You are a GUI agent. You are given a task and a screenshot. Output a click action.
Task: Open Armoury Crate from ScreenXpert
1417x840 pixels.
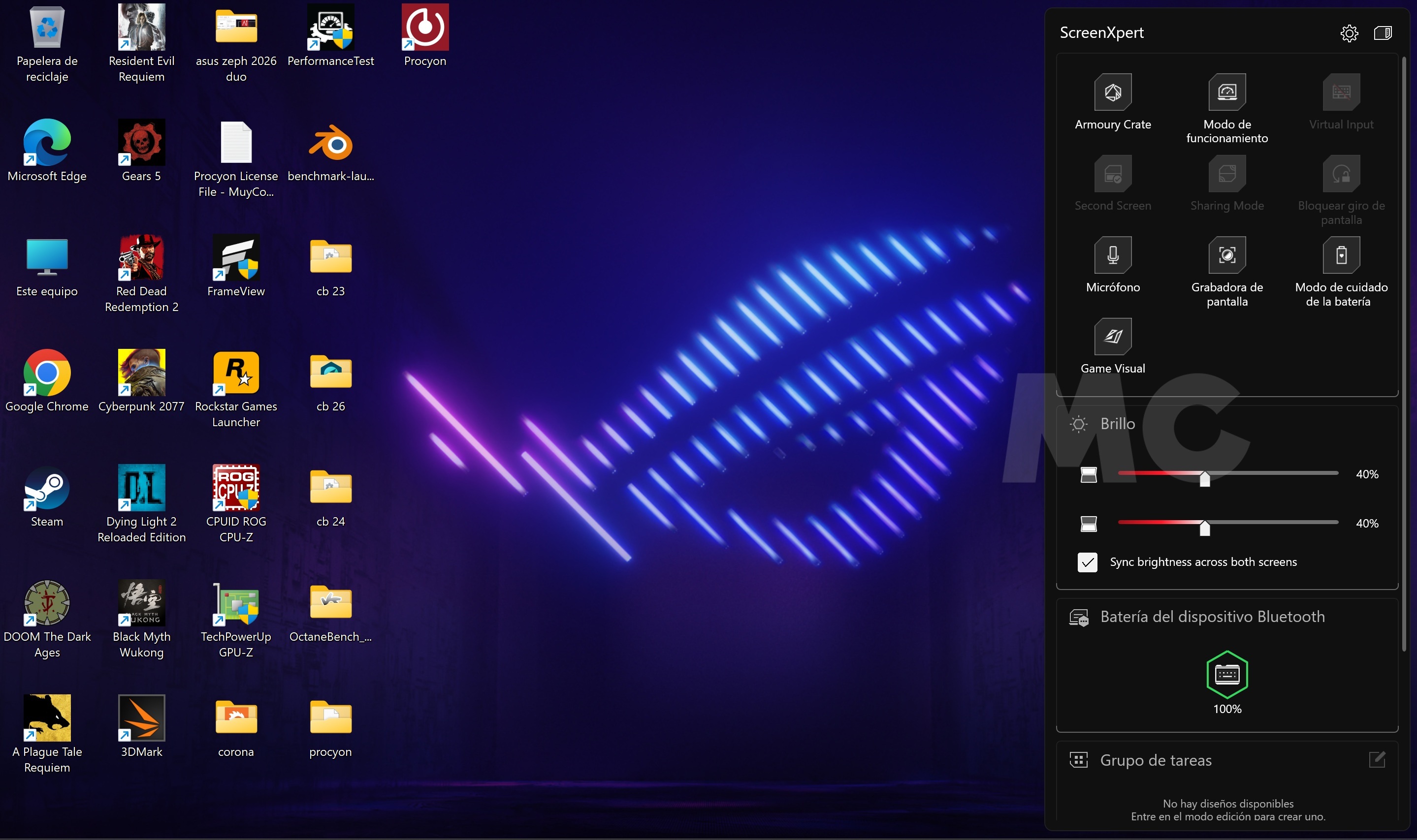1112,92
